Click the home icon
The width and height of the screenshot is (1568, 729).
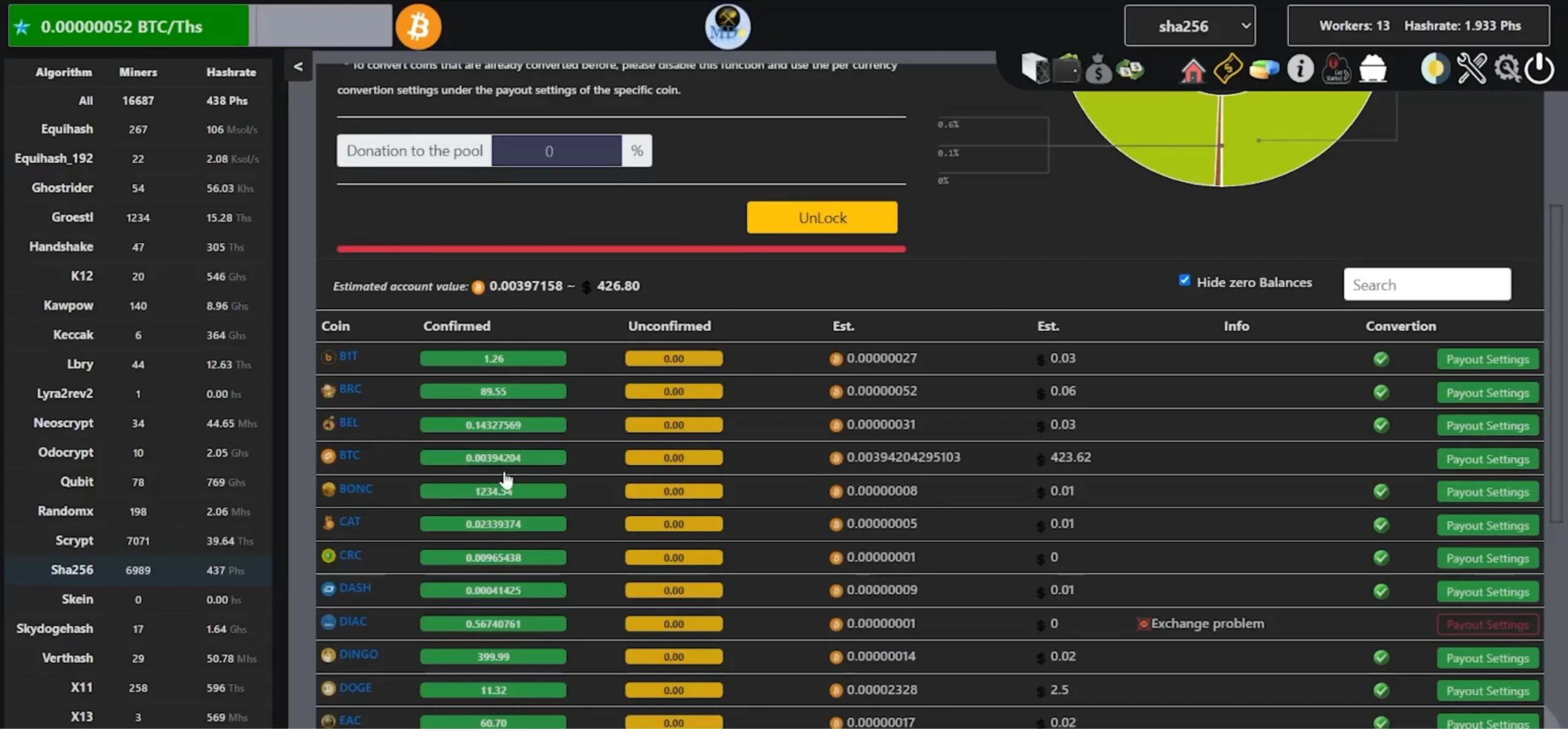1191,69
